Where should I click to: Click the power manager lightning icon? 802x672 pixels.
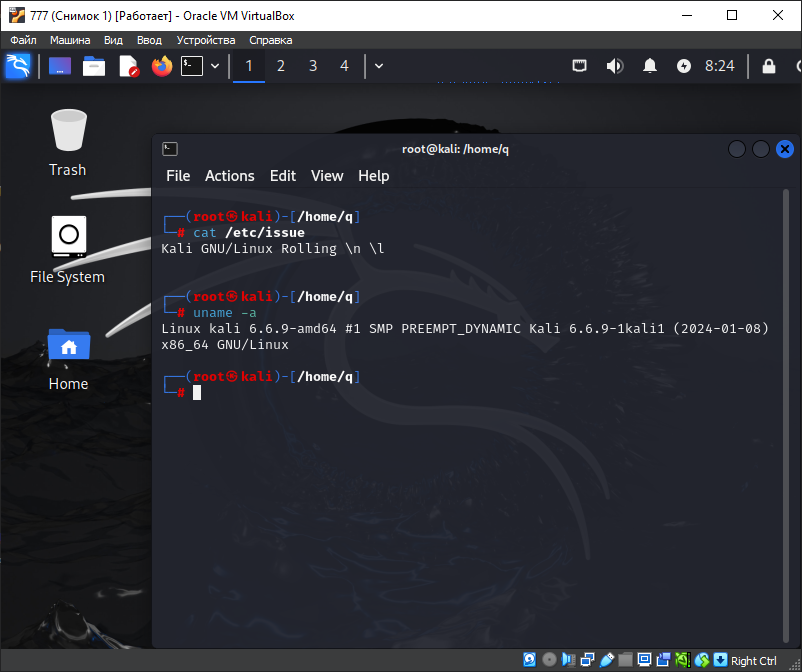point(684,66)
